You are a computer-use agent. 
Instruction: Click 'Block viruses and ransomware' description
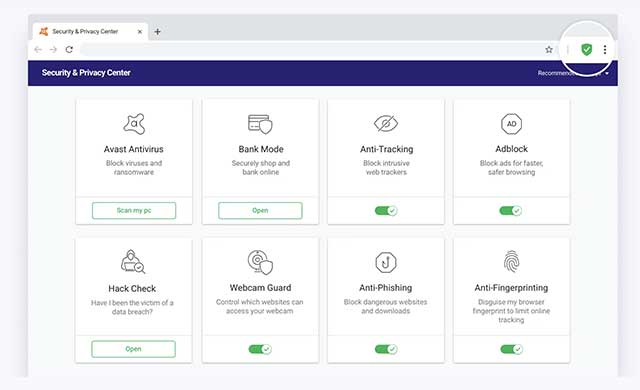click(x=134, y=168)
